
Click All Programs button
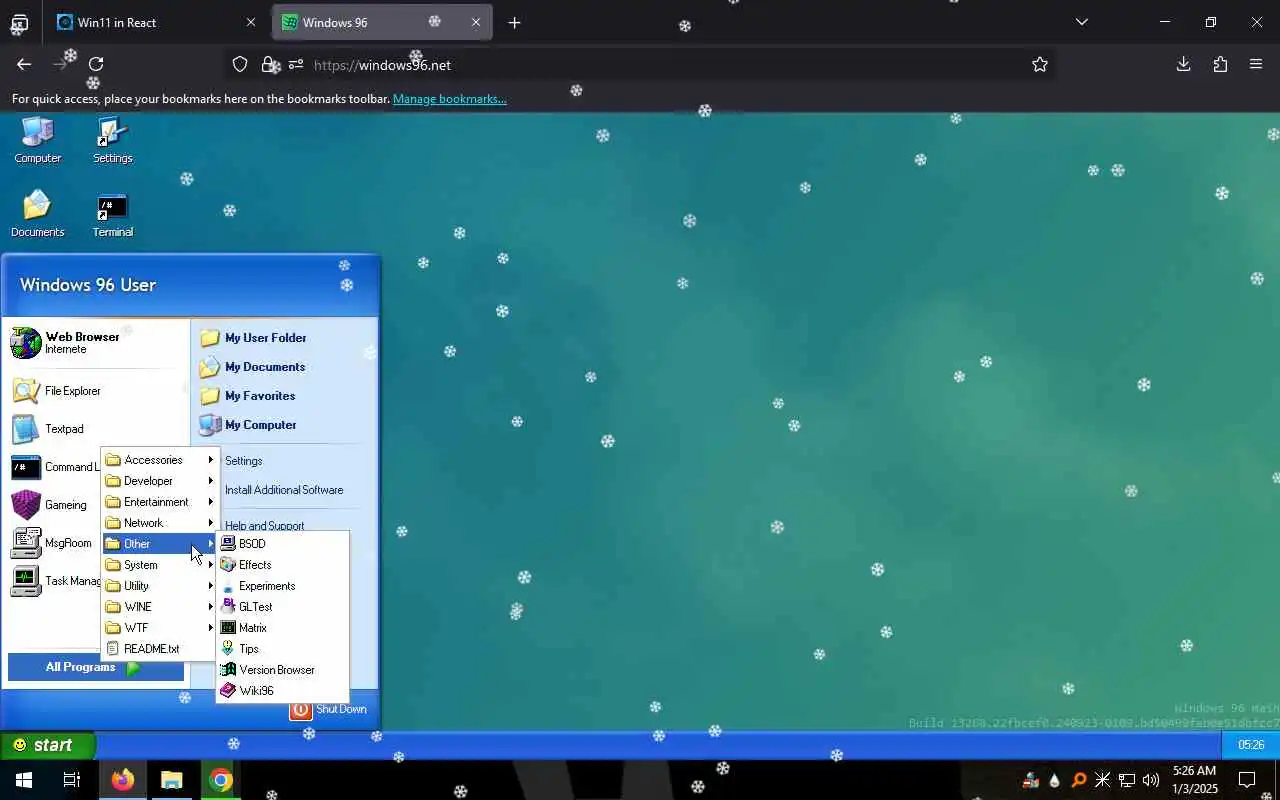point(96,667)
